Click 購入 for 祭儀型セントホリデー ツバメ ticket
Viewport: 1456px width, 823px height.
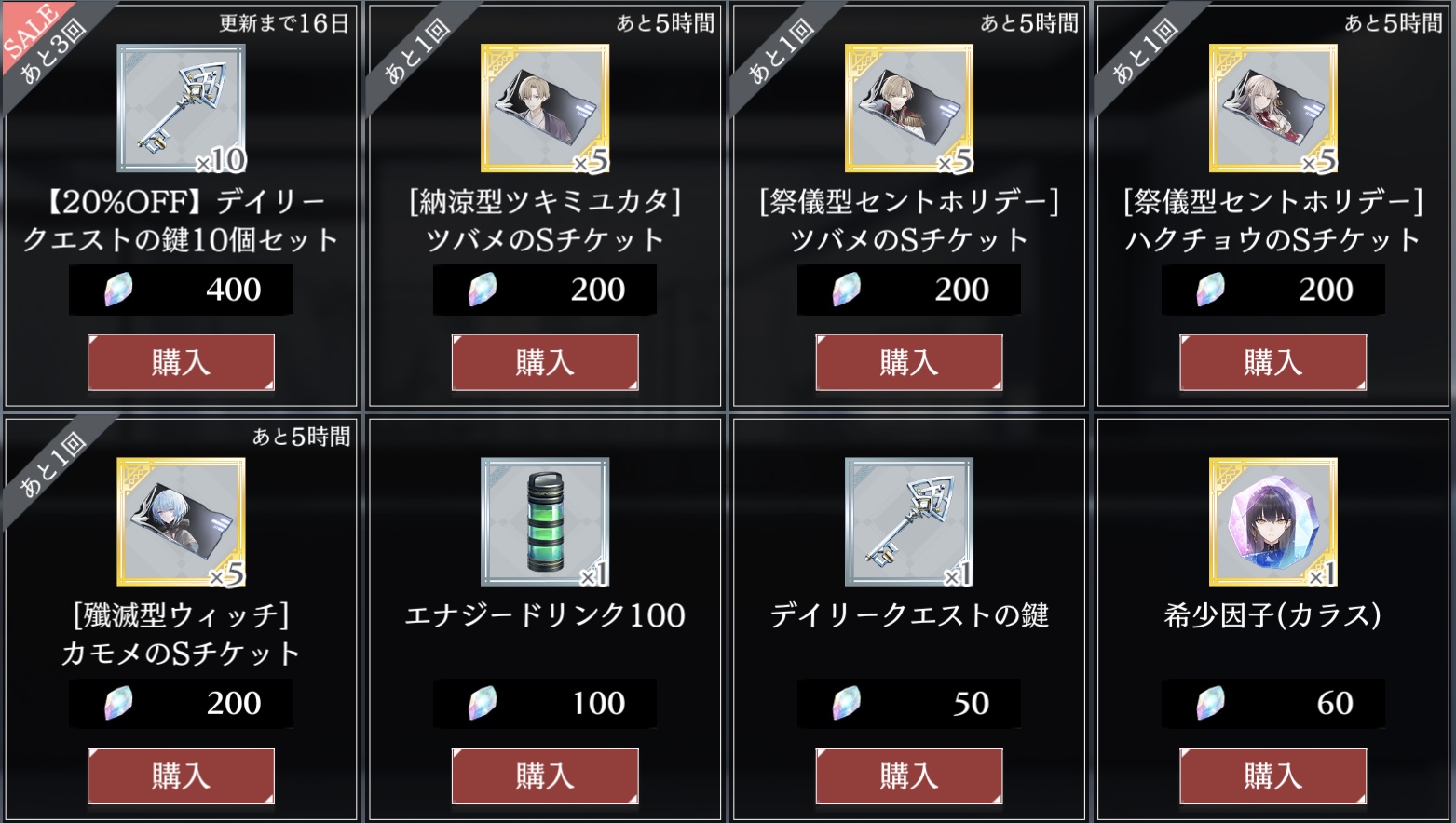909,362
